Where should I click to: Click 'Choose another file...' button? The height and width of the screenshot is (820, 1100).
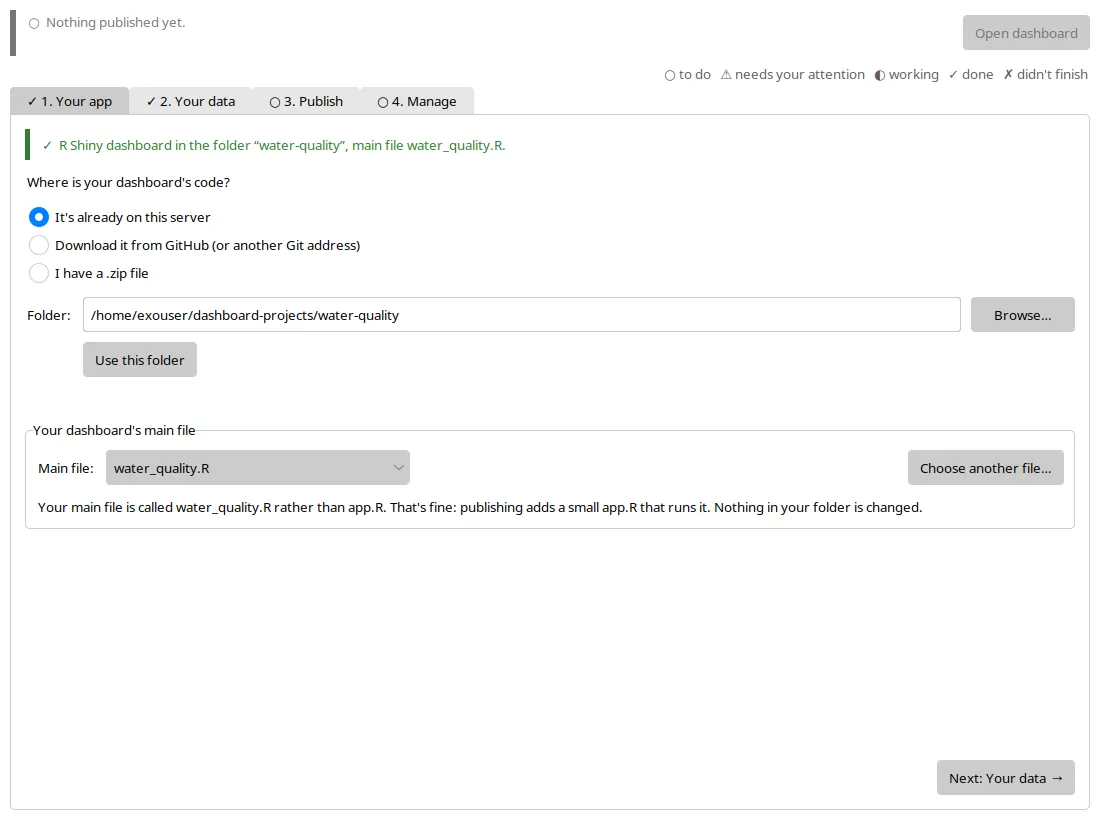(985, 468)
